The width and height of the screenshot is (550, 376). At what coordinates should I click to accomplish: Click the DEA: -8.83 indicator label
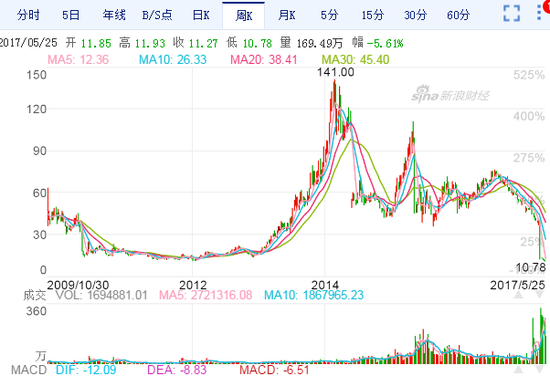[x=177, y=370]
